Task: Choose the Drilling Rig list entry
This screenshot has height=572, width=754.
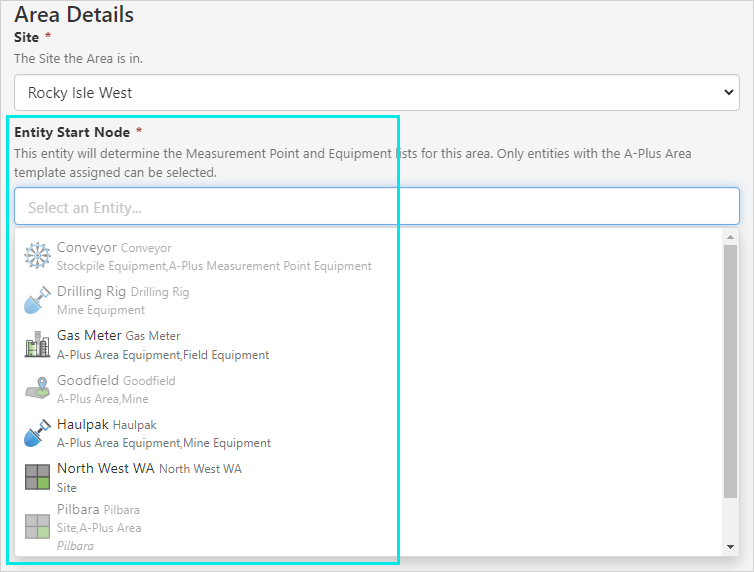Action: [x=93, y=291]
